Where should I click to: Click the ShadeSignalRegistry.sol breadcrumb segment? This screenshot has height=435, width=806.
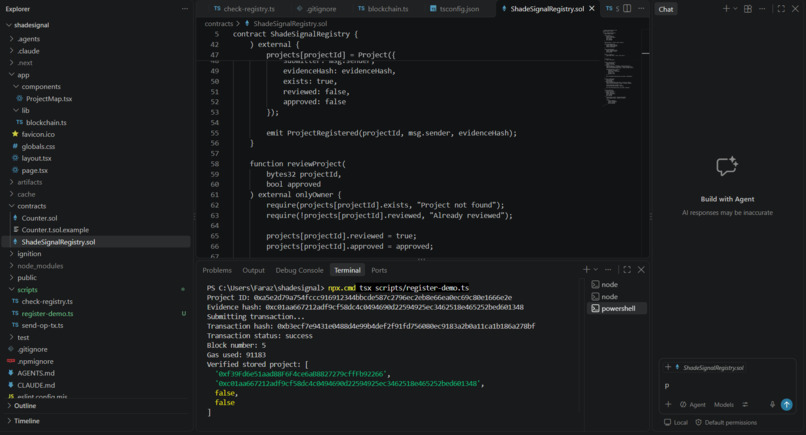tap(290, 24)
